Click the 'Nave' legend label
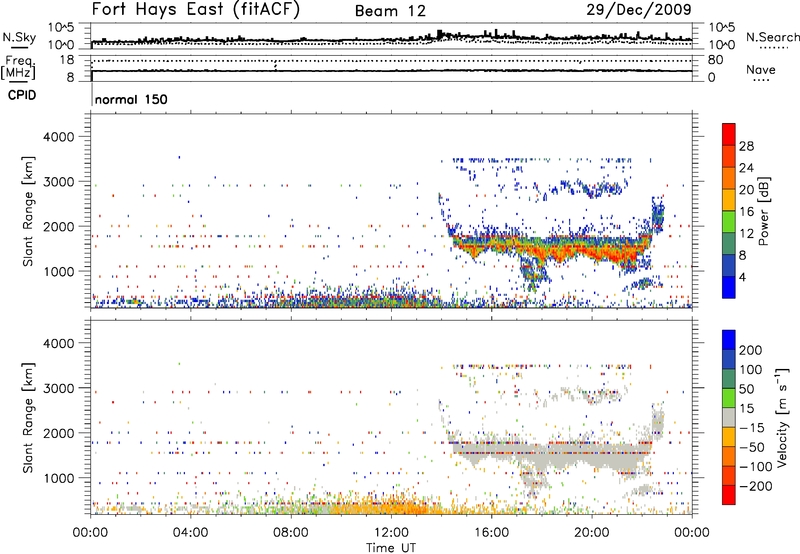The image size is (800, 554). tap(760, 69)
